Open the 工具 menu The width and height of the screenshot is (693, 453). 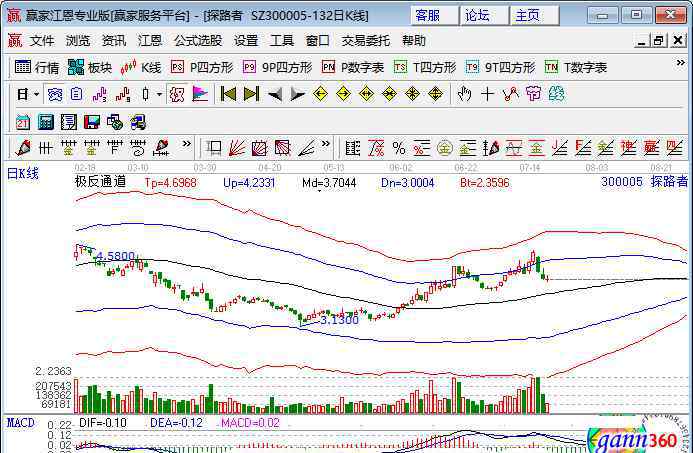(282, 41)
